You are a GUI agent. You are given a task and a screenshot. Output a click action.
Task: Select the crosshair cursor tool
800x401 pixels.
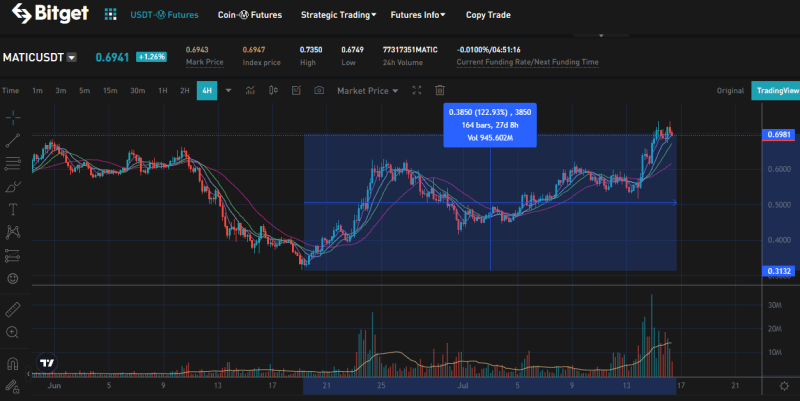pos(13,118)
